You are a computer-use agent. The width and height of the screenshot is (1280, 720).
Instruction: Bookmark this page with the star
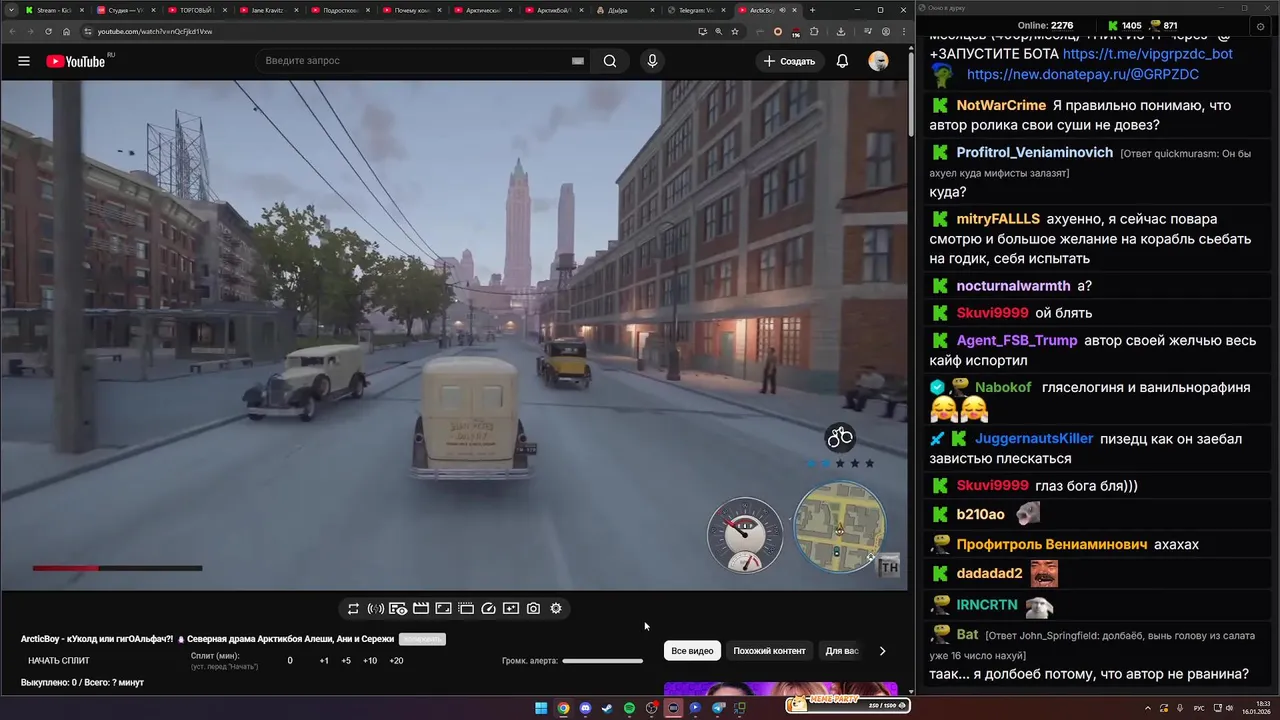coord(735,31)
